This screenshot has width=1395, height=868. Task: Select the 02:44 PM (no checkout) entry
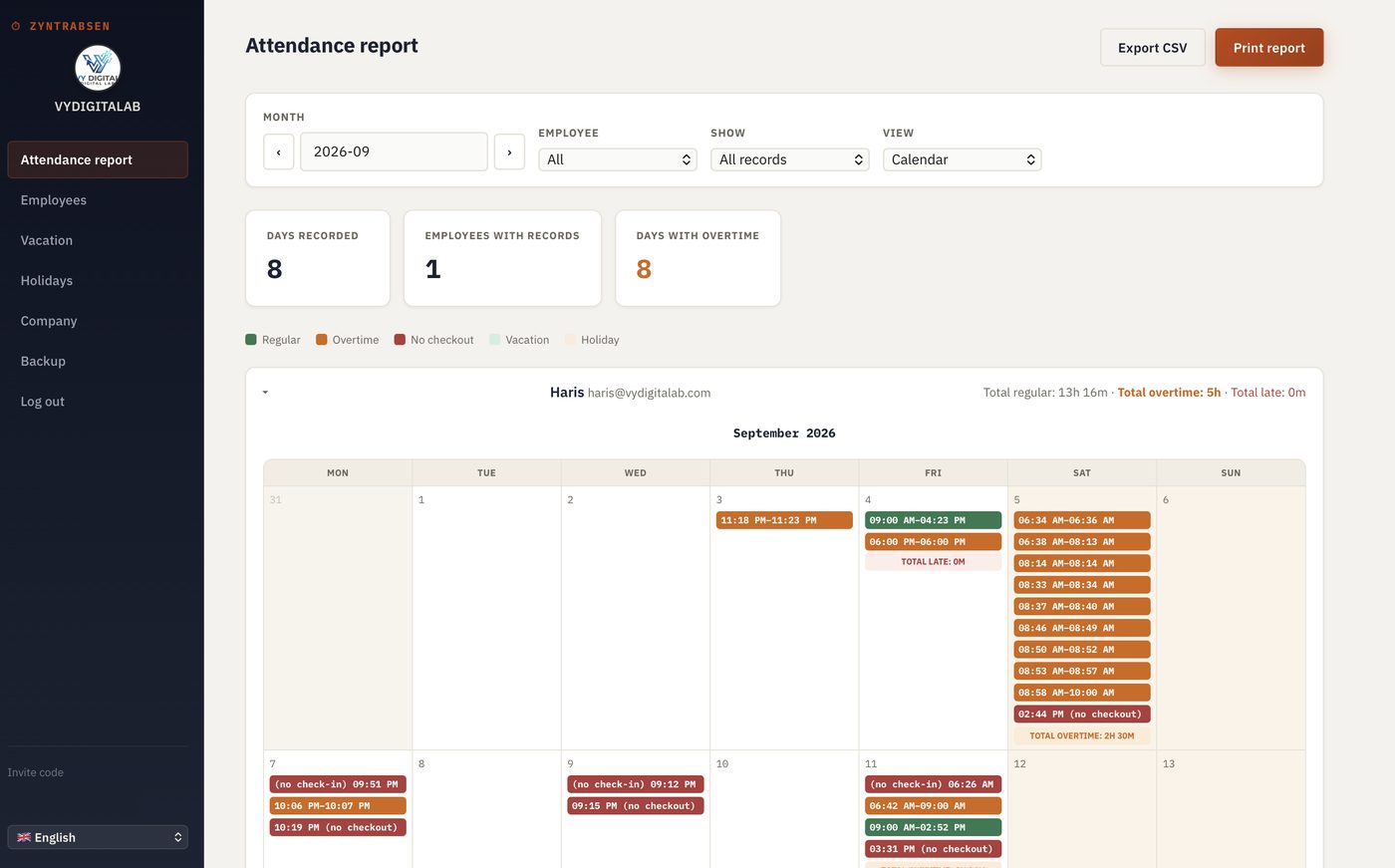[1082, 715]
